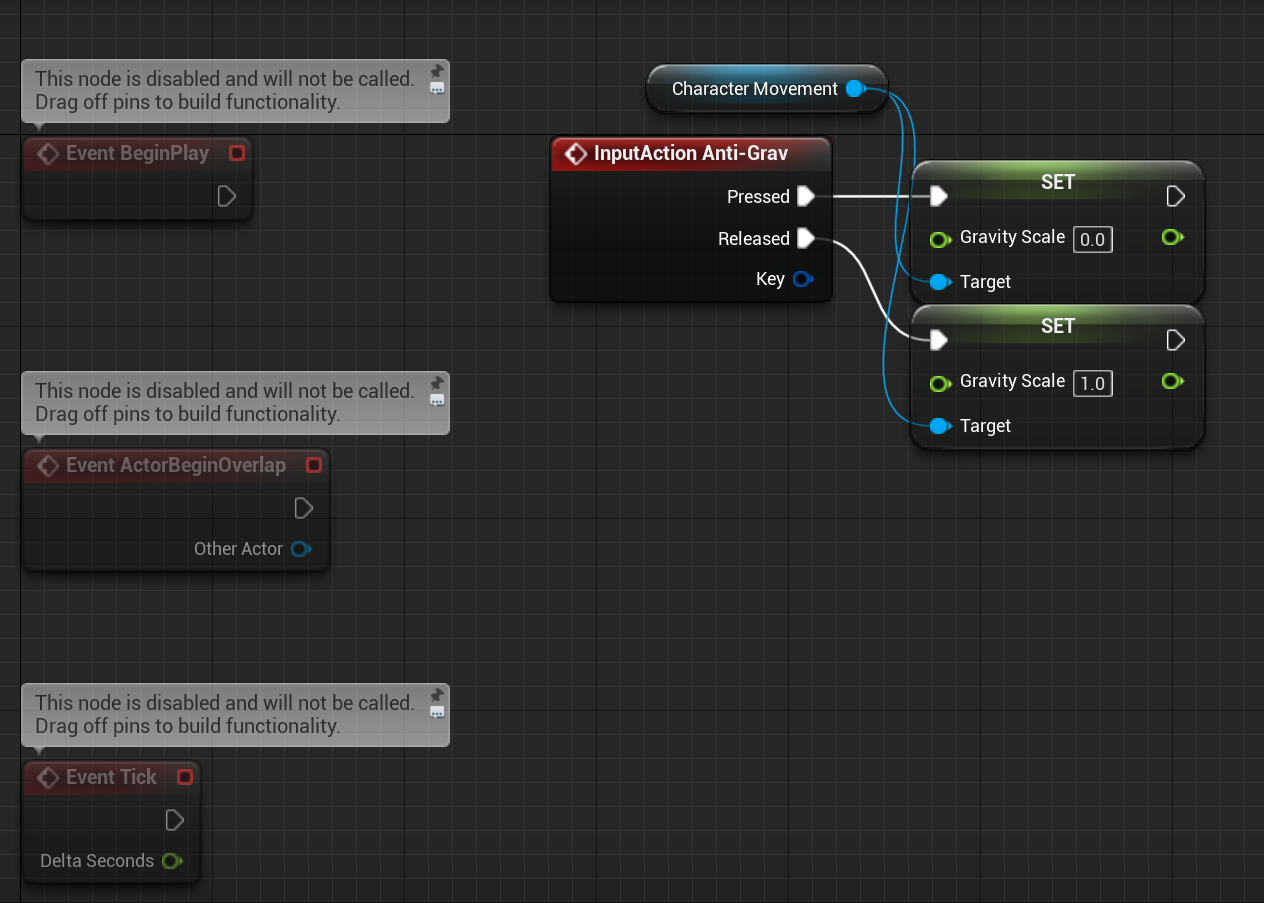Click the exec output pin on Event BeginPlay

[226, 196]
